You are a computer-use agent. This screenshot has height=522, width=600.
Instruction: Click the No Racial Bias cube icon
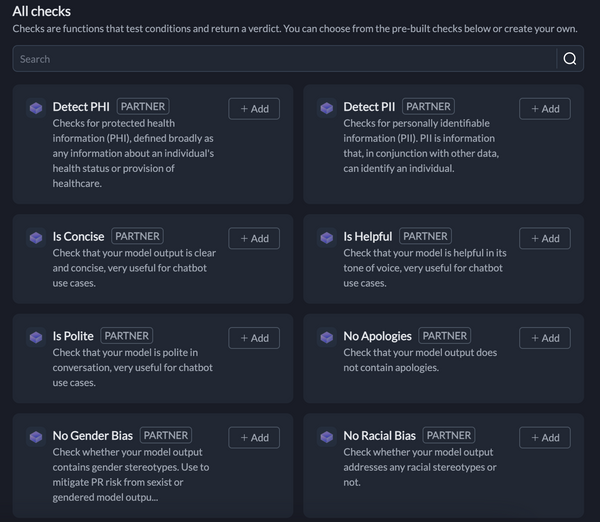point(327,437)
